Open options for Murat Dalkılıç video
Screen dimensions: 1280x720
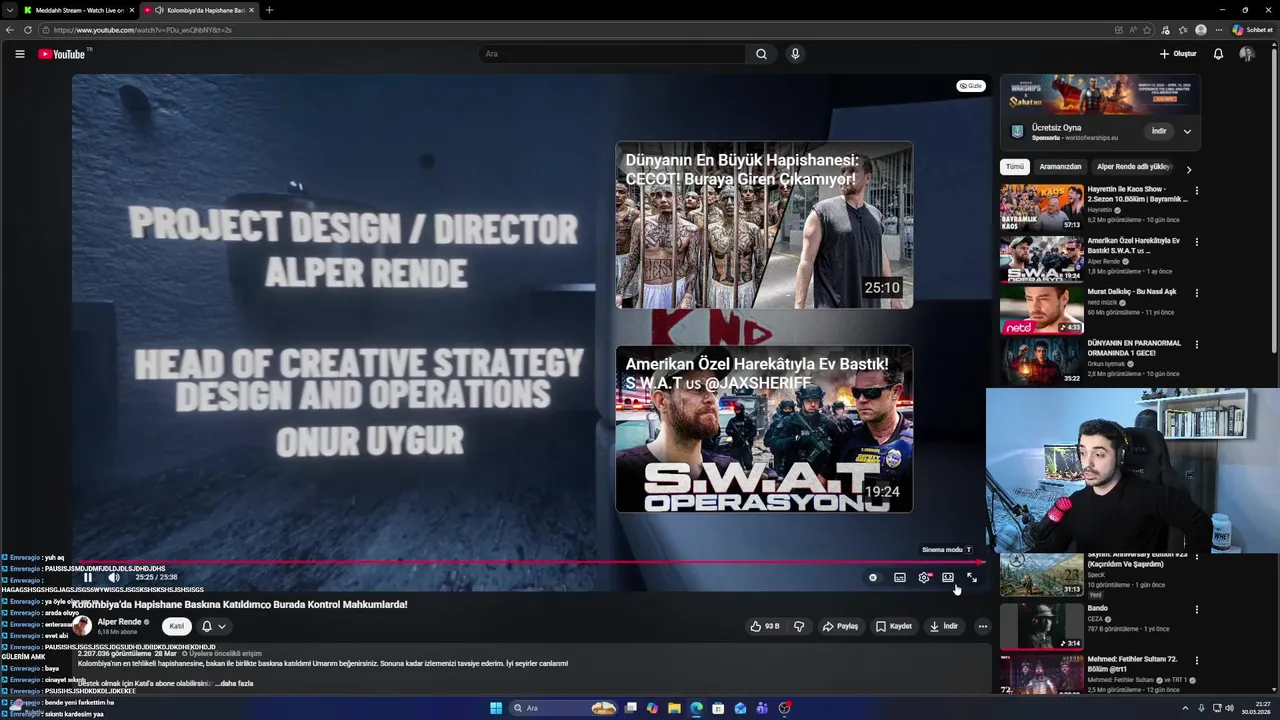click(x=1196, y=293)
